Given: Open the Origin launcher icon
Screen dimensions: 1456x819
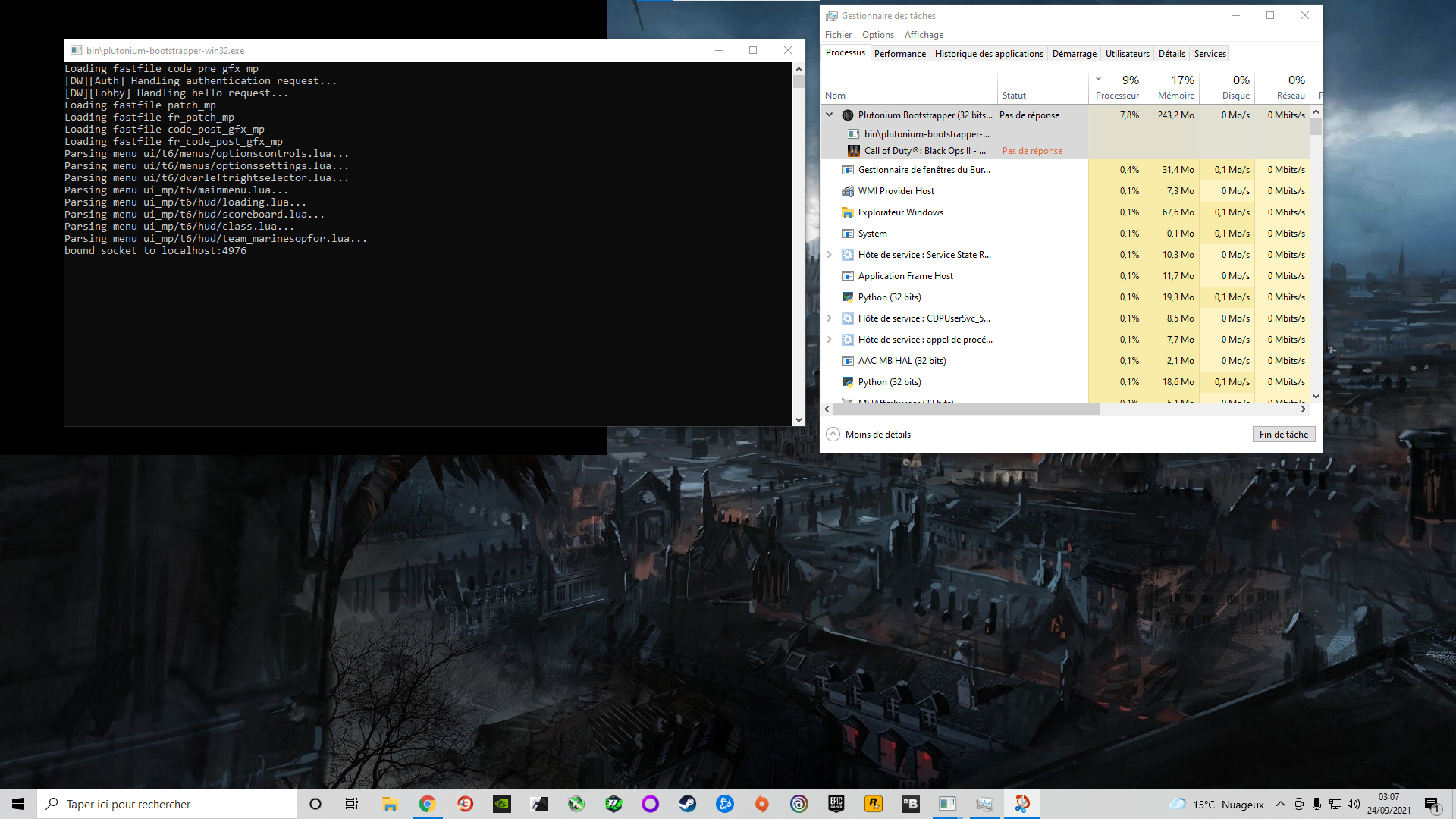Looking at the screenshot, I should pos(762,804).
